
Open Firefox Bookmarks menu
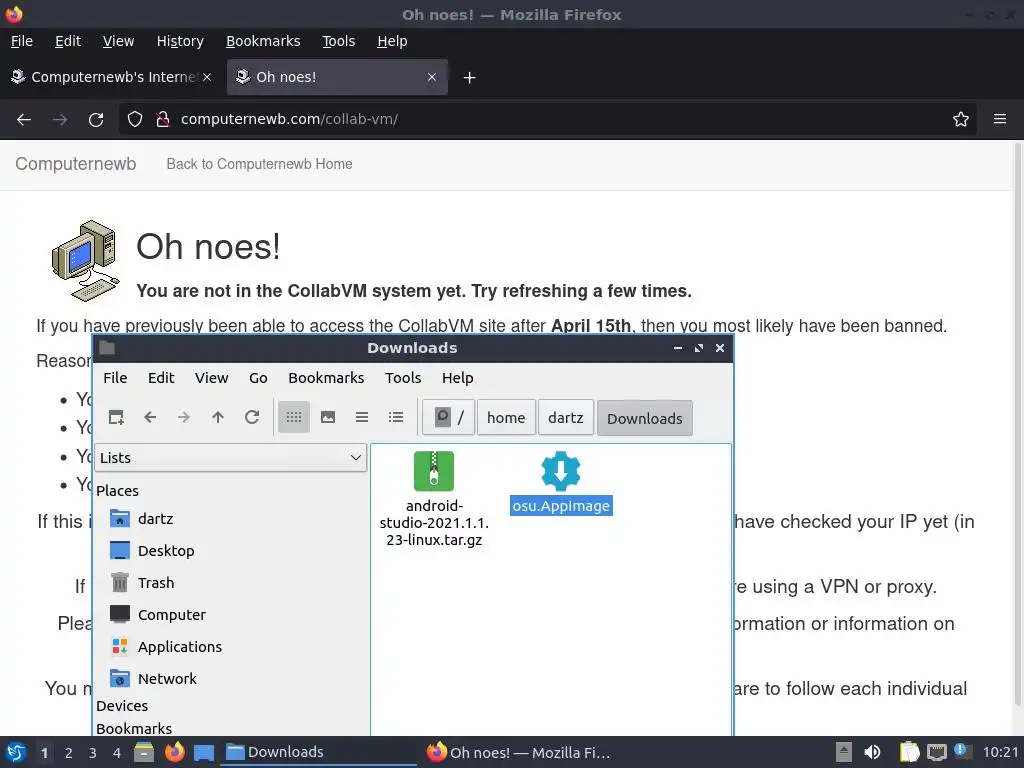point(263,41)
